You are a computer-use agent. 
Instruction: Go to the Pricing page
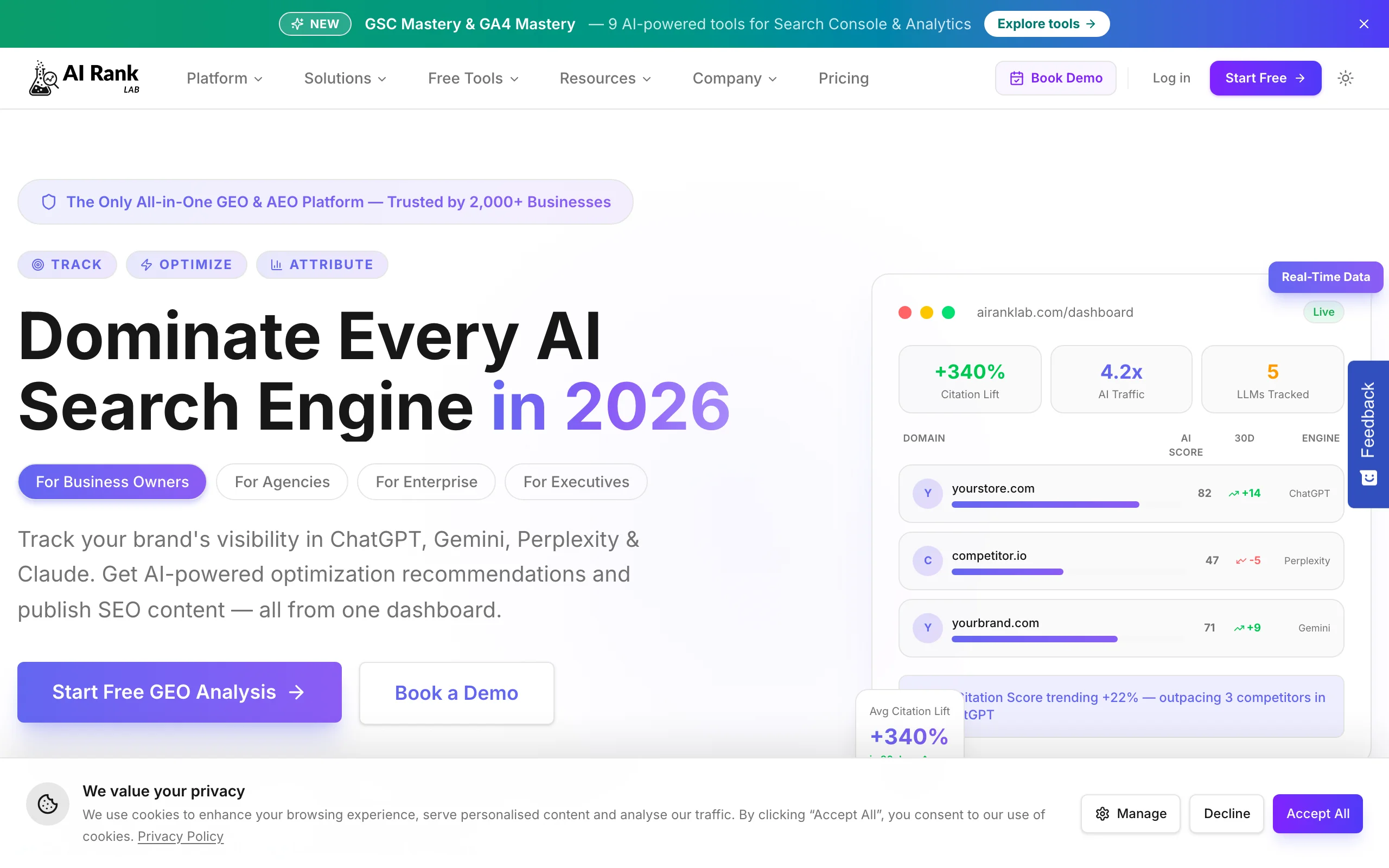[843, 78]
